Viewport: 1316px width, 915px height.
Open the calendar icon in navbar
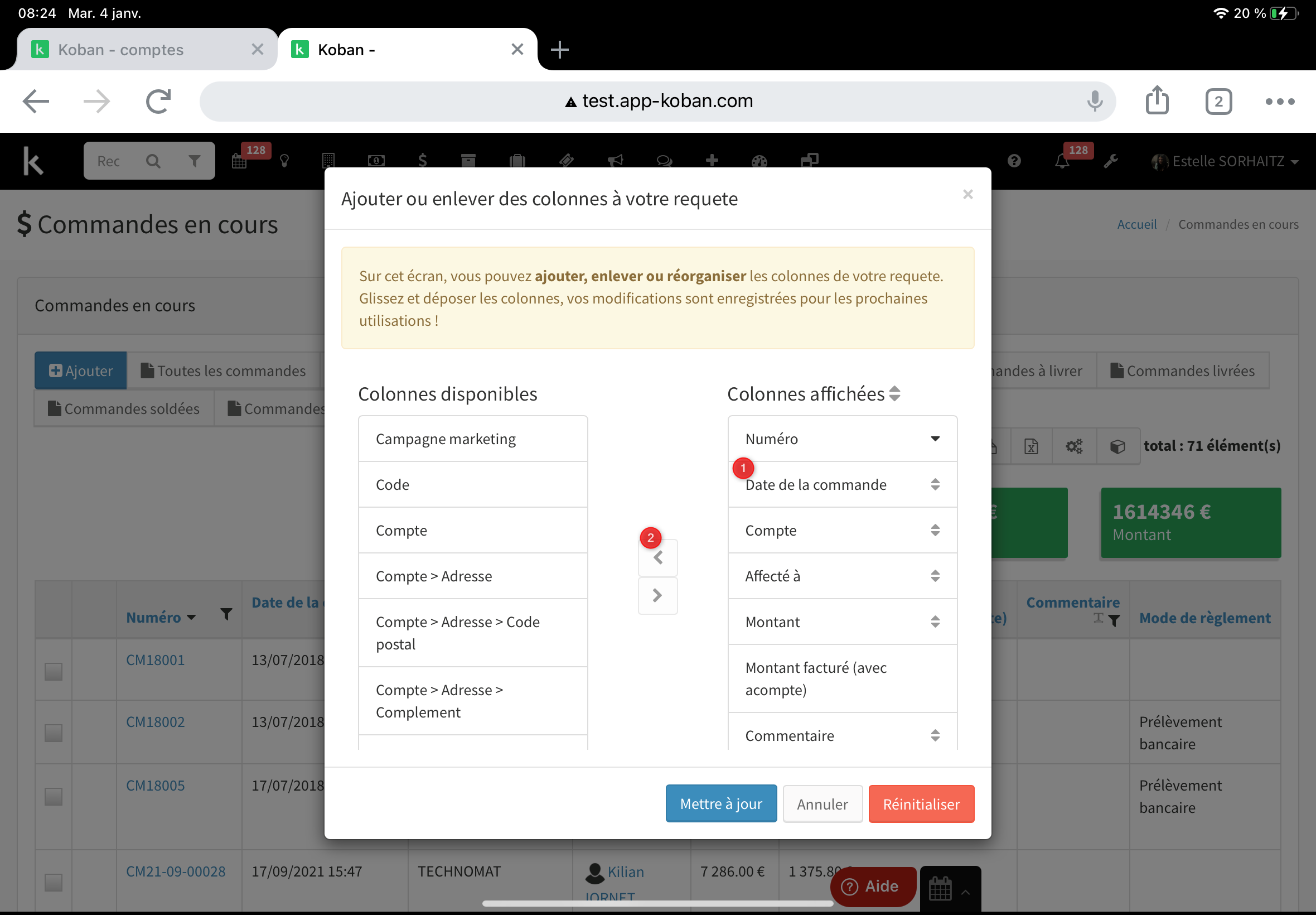click(239, 161)
